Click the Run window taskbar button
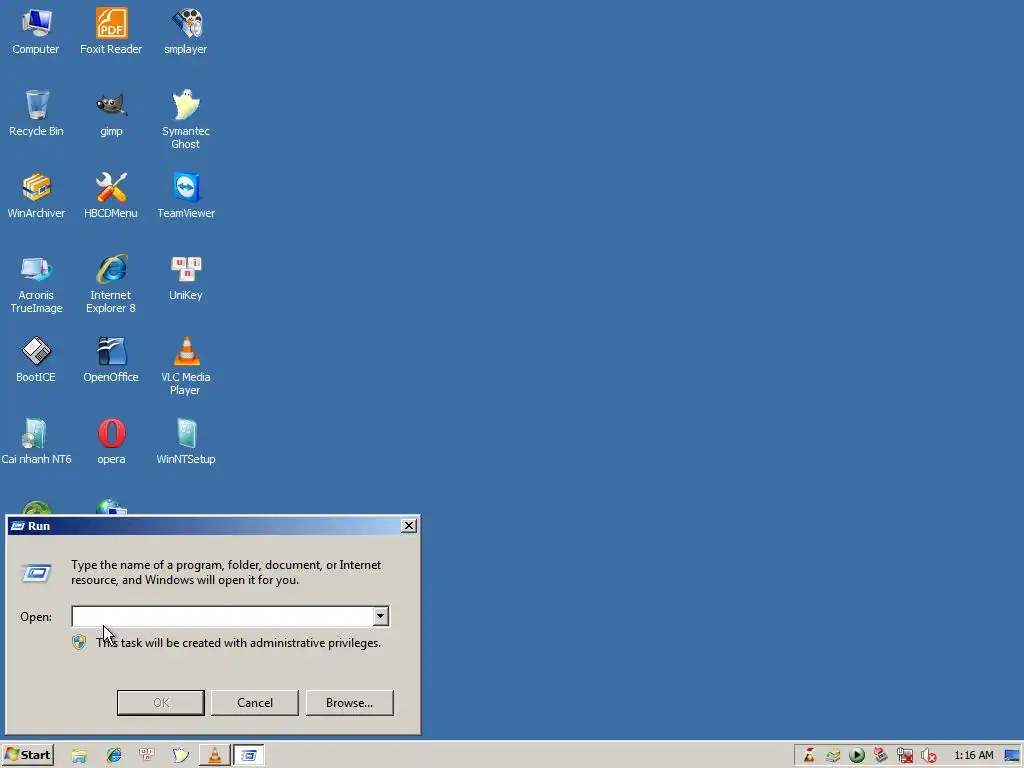The height and width of the screenshot is (768, 1024). pos(249,756)
